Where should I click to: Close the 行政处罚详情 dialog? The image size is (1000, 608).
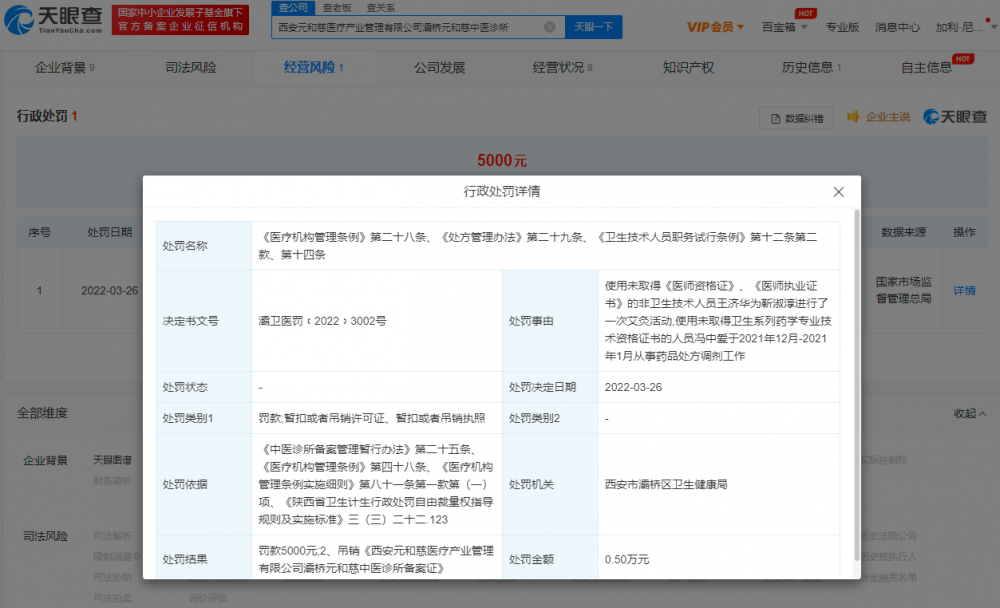(838, 192)
